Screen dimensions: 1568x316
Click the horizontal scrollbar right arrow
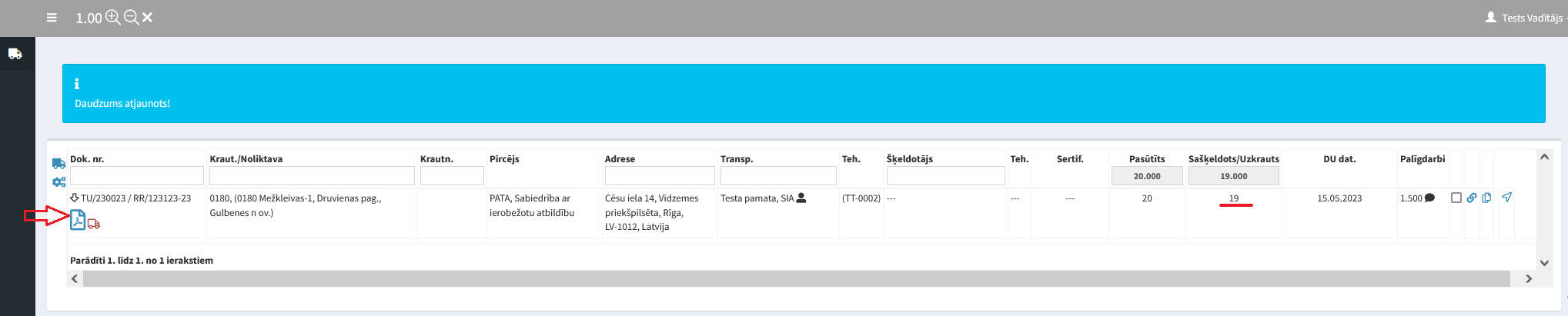[x=1529, y=279]
